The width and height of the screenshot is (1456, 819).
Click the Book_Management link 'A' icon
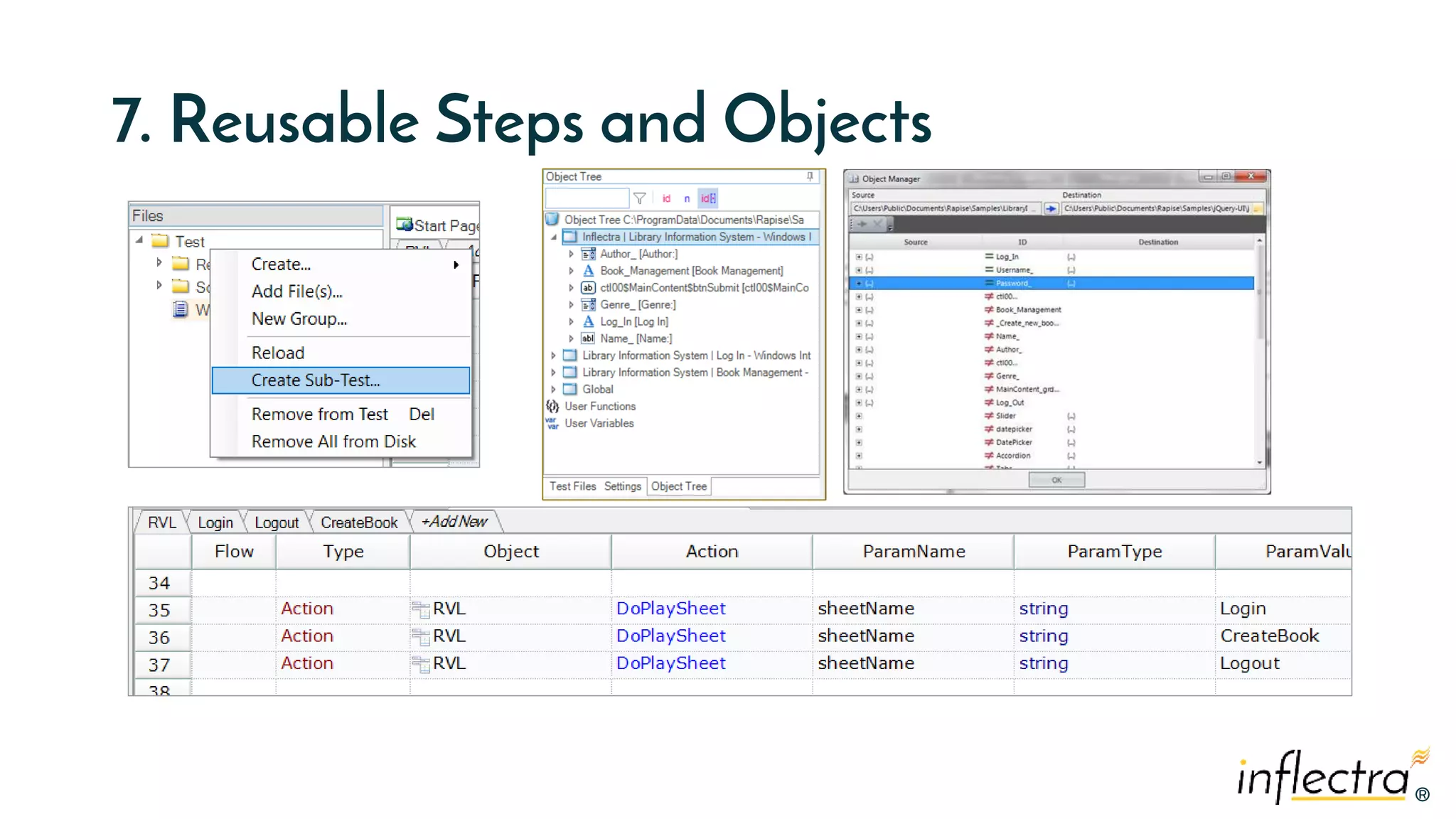click(589, 271)
